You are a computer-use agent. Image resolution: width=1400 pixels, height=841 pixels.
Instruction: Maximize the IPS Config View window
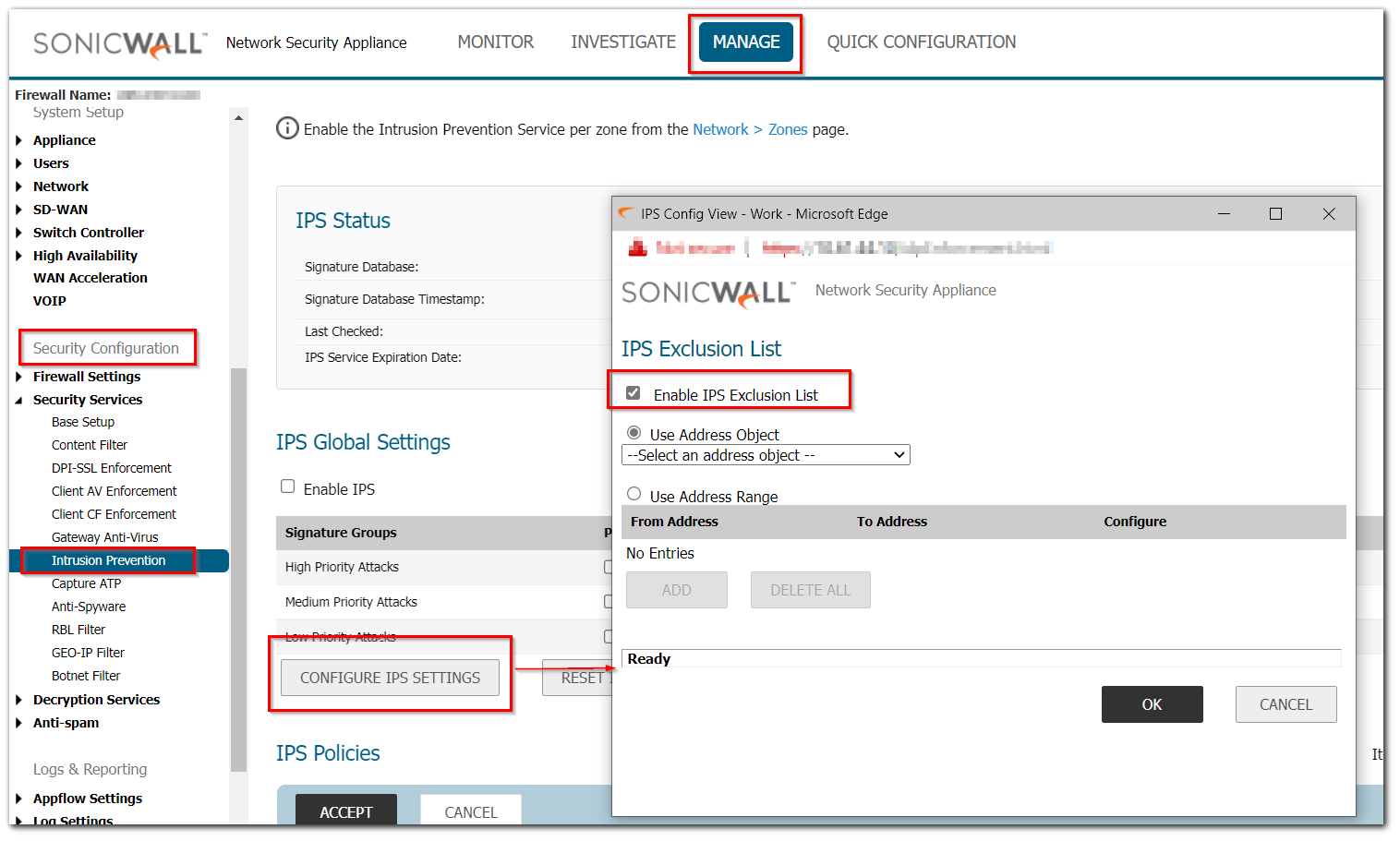1275,214
